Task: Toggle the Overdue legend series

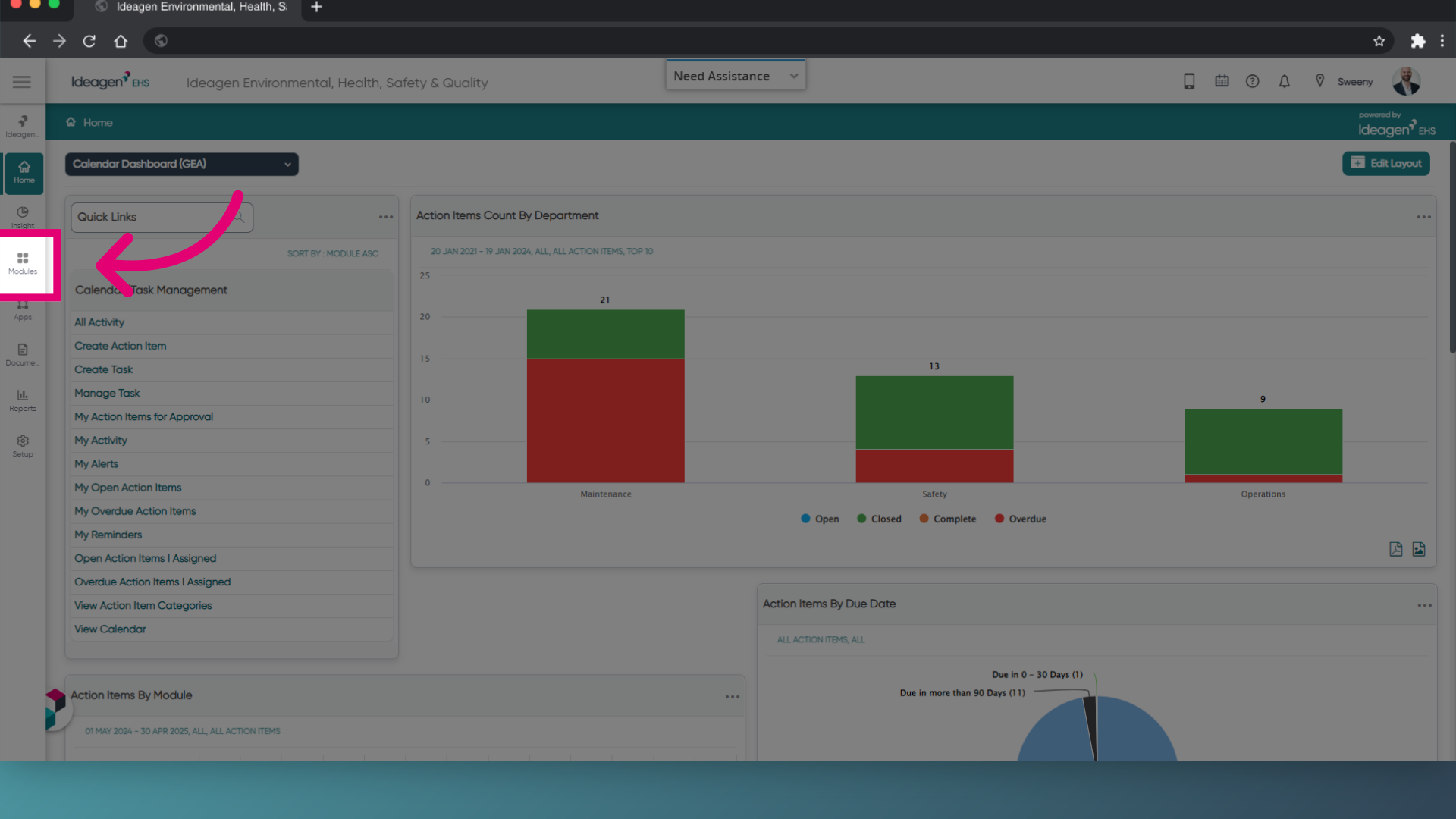Action: [x=1020, y=519]
